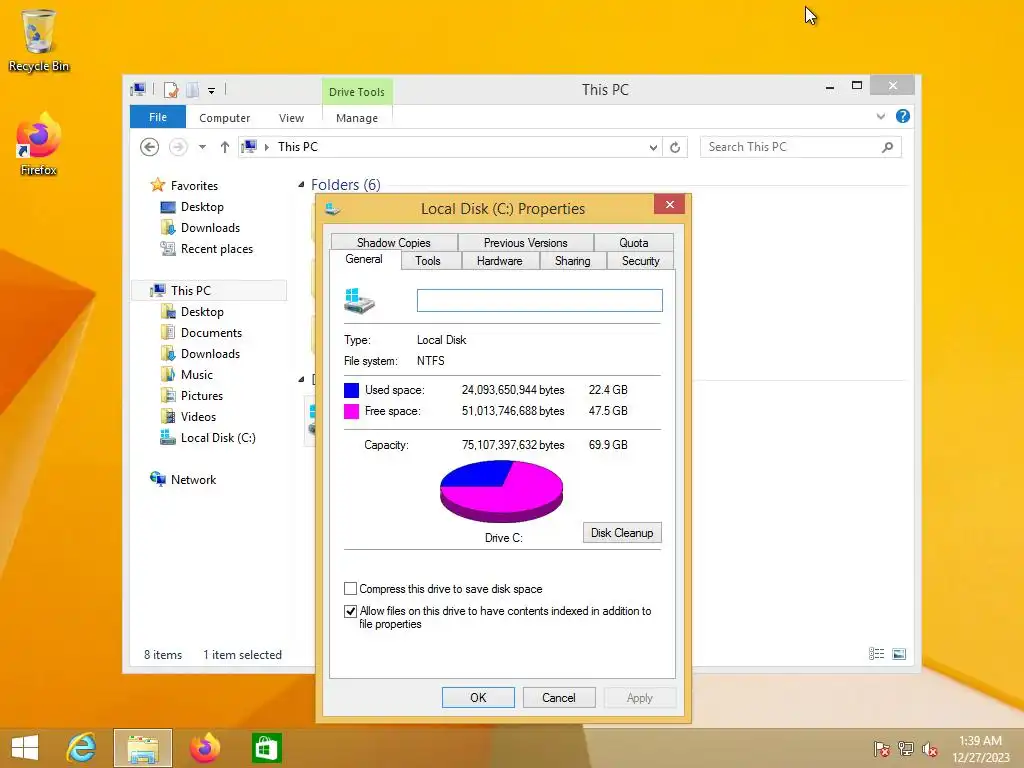This screenshot has height=768, width=1024.
Task: Click the Explorer Properties quick access icon
Action: (x=171, y=90)
